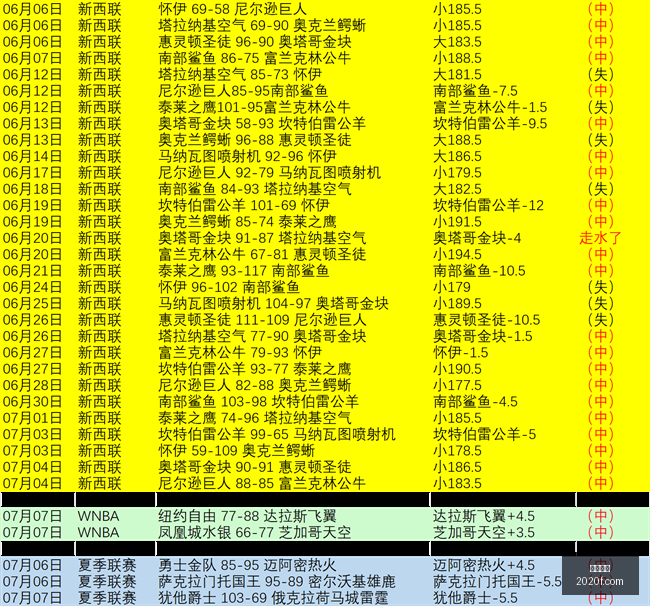Image resolution: width=650 pixels, height=606 pixels.
Task: Click the 南部鲨鱼-10.5 handicap cell
Action: tap(479, 271)
